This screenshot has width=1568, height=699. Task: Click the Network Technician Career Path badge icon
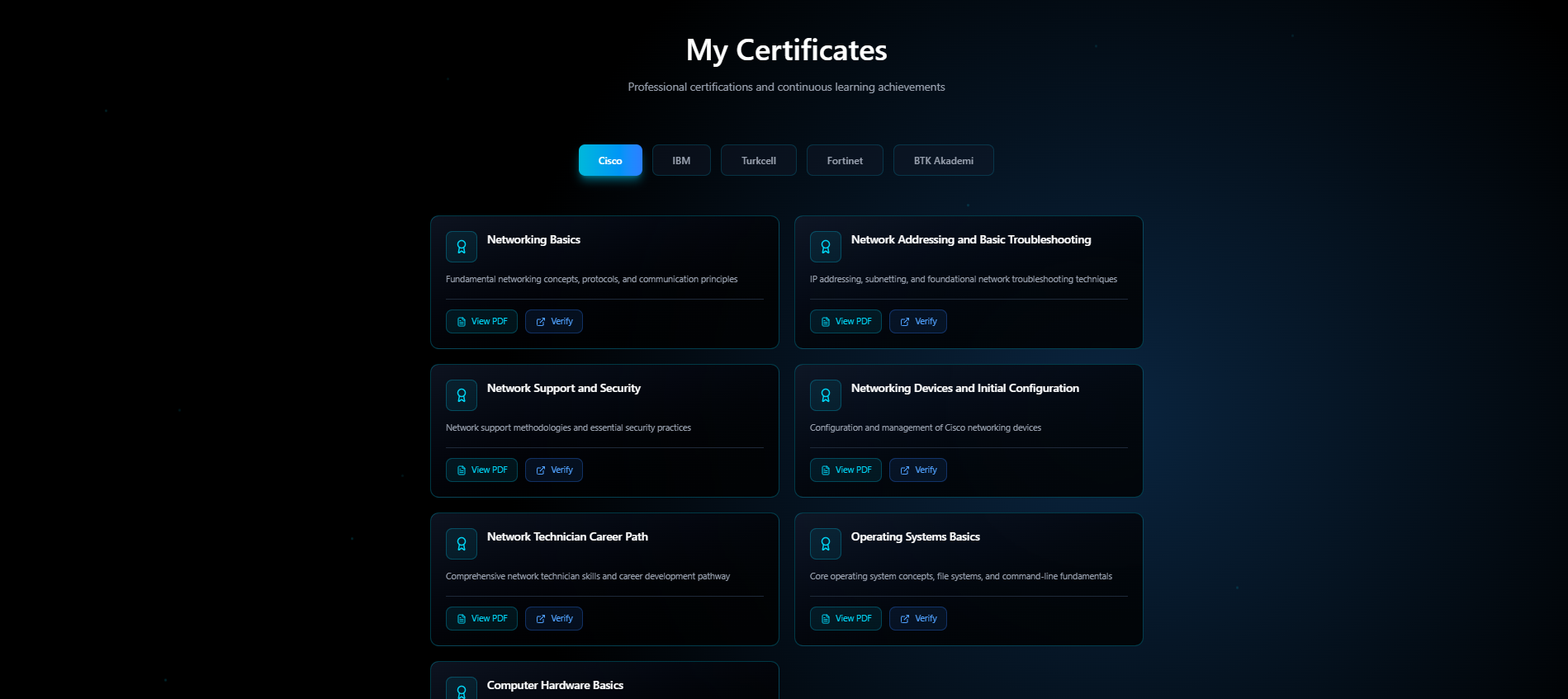click(462, 544)
